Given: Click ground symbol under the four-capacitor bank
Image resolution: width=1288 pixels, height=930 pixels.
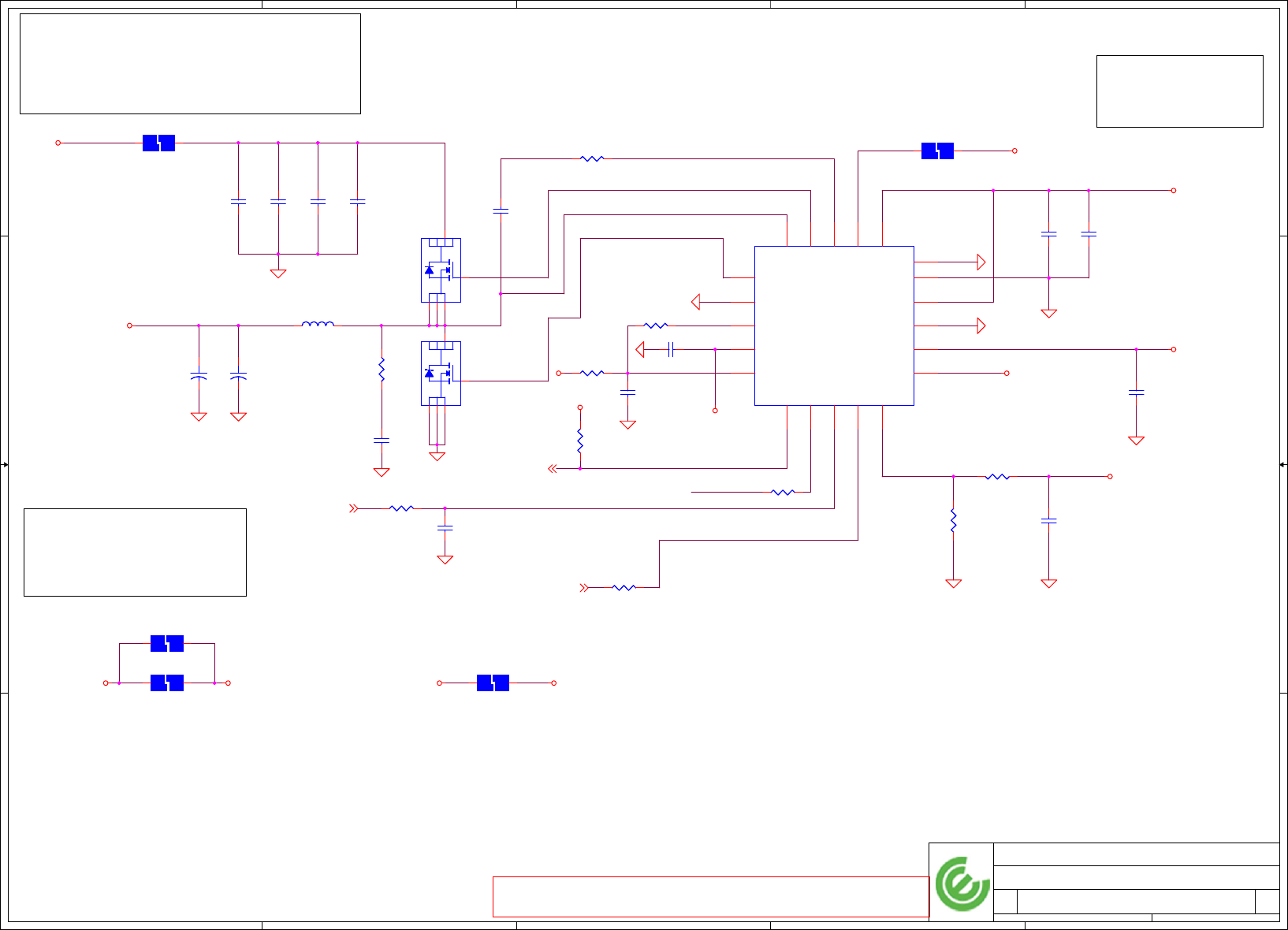Looking at the screenshot, I should click(x=278, y=273).
